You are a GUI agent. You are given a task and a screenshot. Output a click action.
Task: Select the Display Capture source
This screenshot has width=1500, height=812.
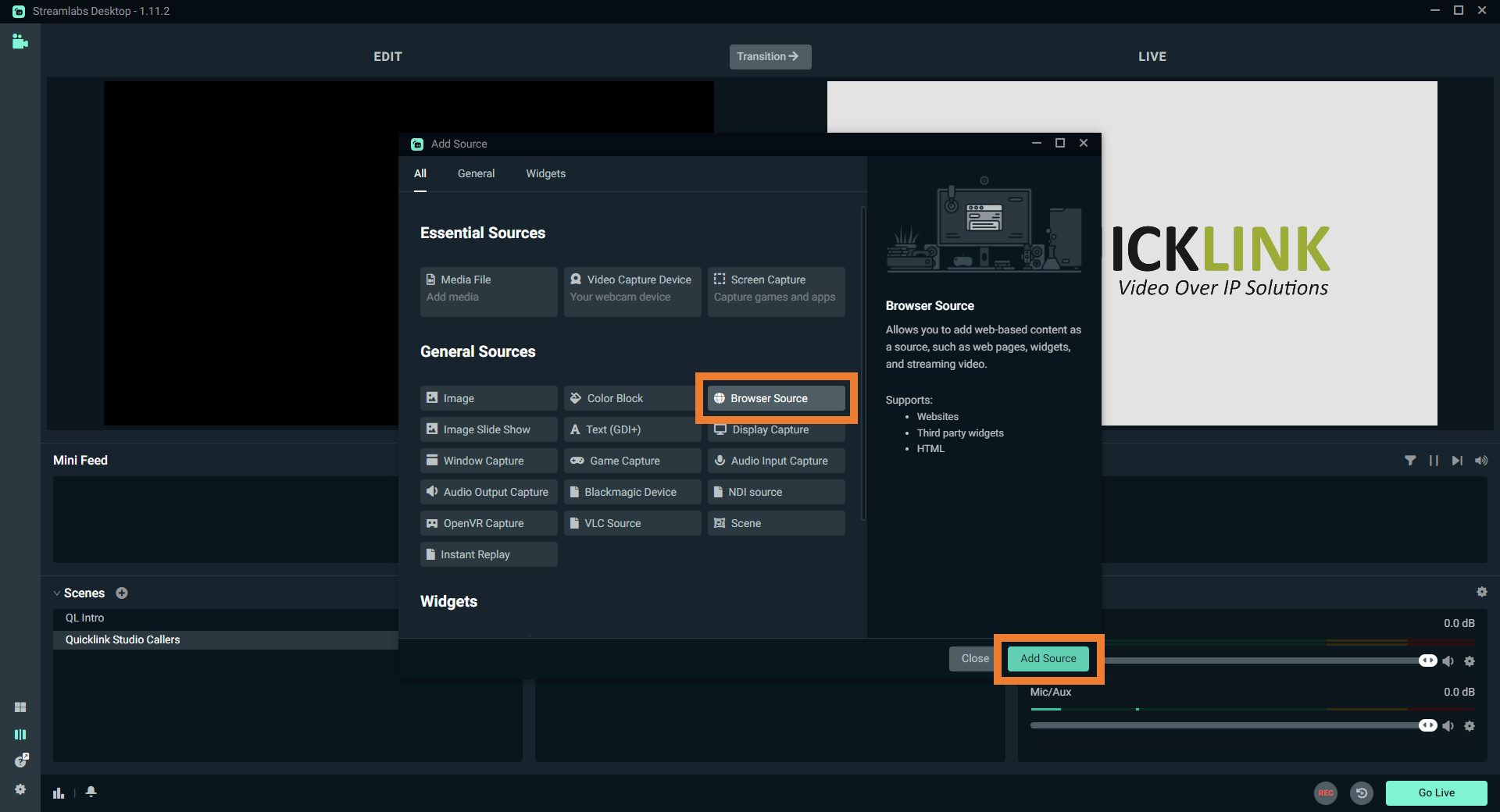click(x=777, y=430)
